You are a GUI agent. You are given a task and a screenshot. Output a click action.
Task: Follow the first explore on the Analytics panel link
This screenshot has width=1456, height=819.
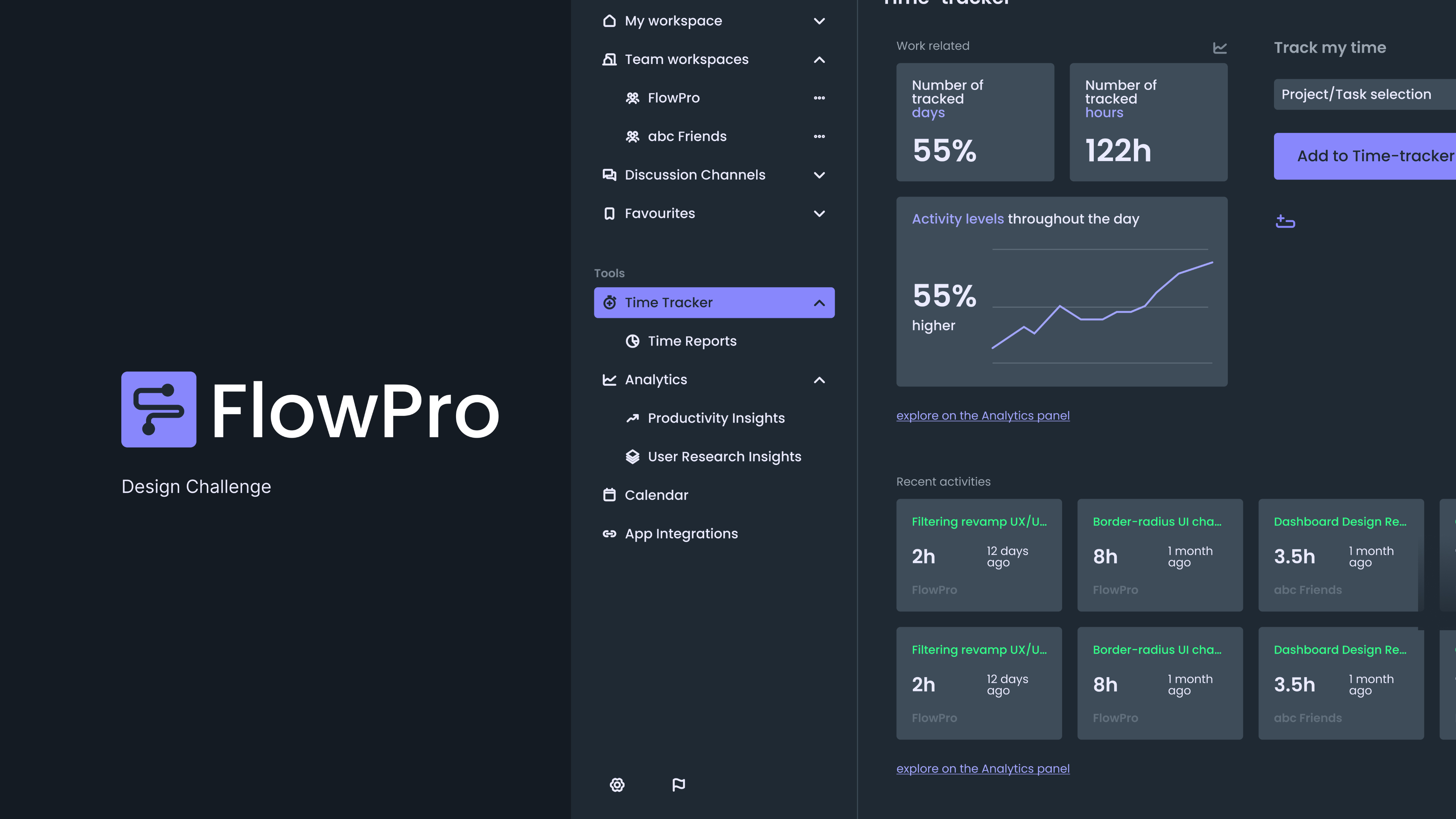[x=983, y=416]
